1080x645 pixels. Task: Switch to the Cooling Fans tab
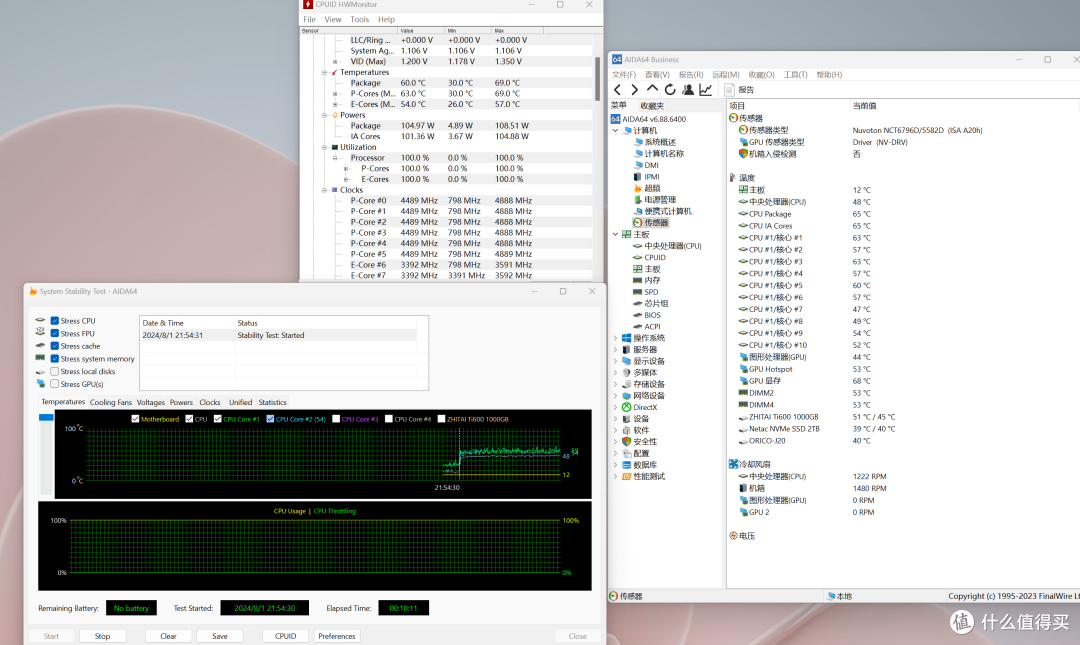pyautogui.click(x=110, y=402)
